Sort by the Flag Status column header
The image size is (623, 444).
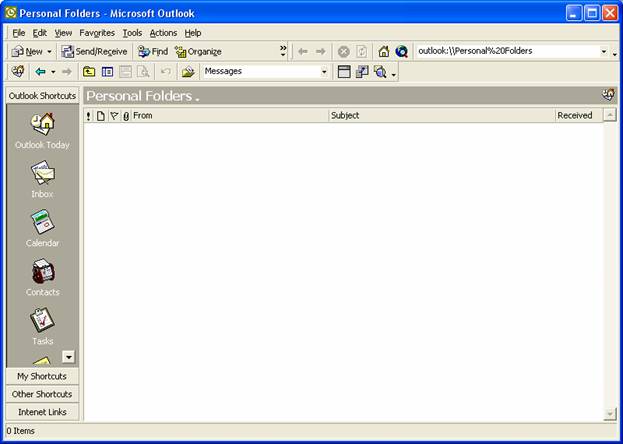pyautogui.click(x=114, y=116)
